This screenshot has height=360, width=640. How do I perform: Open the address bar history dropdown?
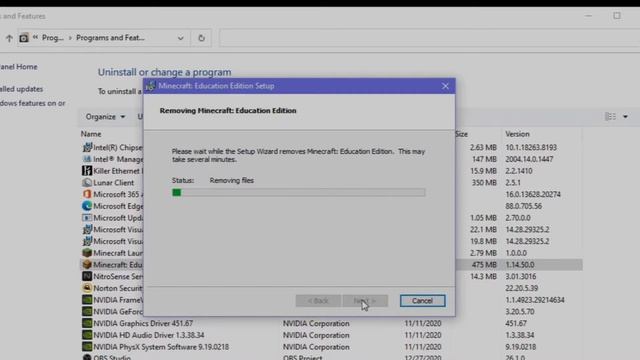180,38
